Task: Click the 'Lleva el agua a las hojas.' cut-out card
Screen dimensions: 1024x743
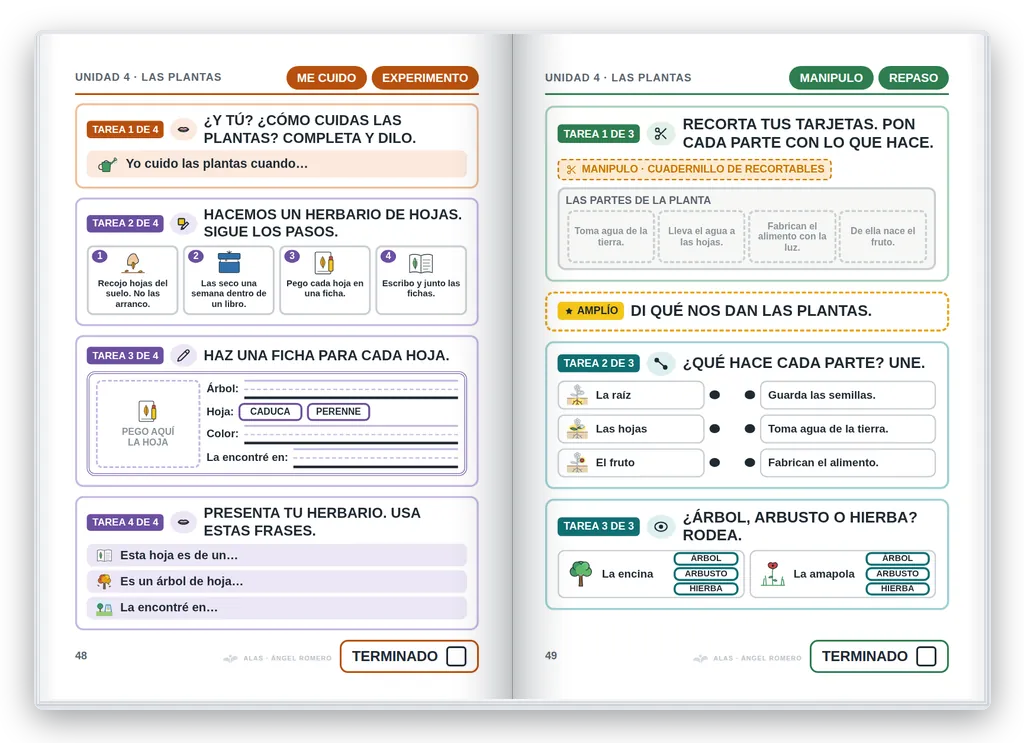Action: point(701,236)
